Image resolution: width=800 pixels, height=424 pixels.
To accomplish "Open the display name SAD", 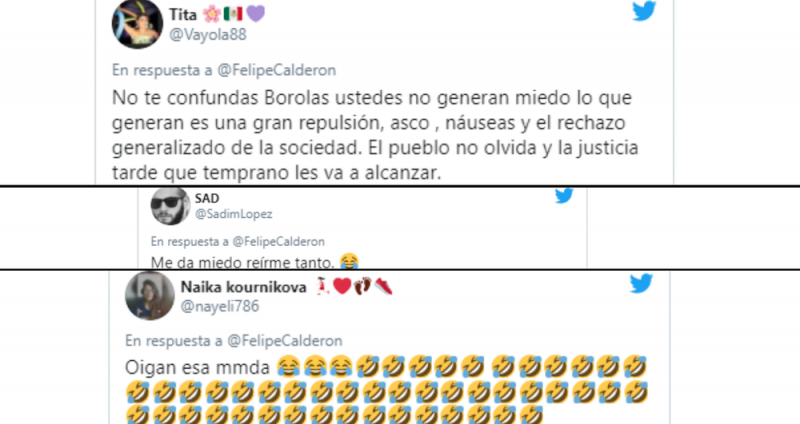I will pos(207,198).
